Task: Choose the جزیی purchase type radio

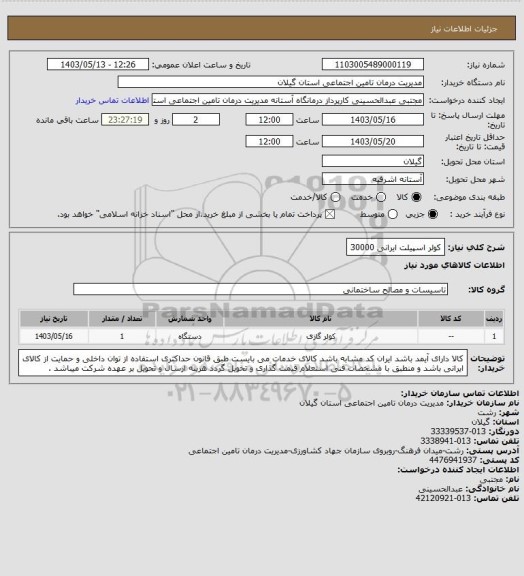Action: [x=433, y=214]
